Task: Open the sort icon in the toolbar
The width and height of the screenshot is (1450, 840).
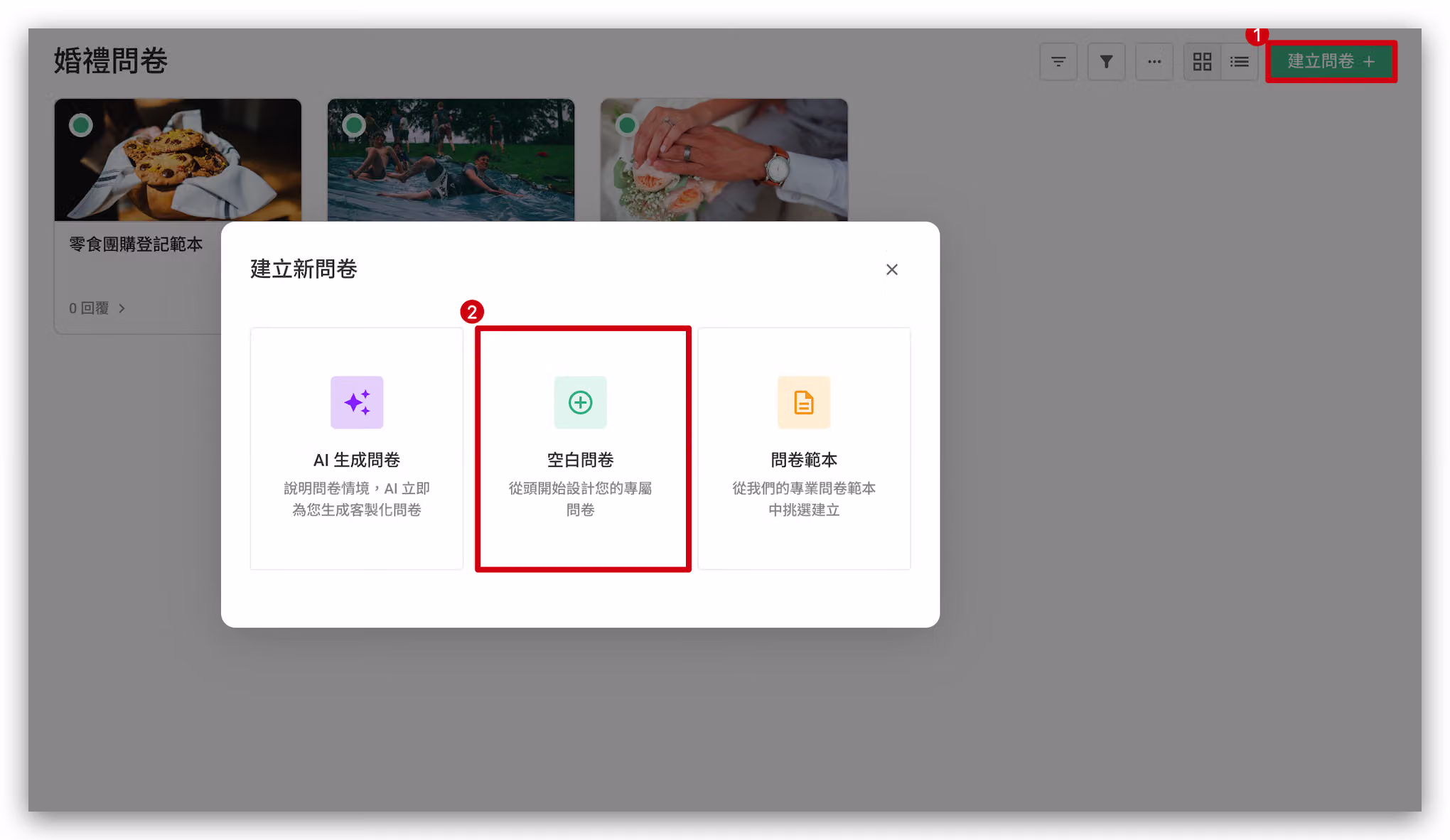Action: pyautogui.click(x=1058, y=62)
